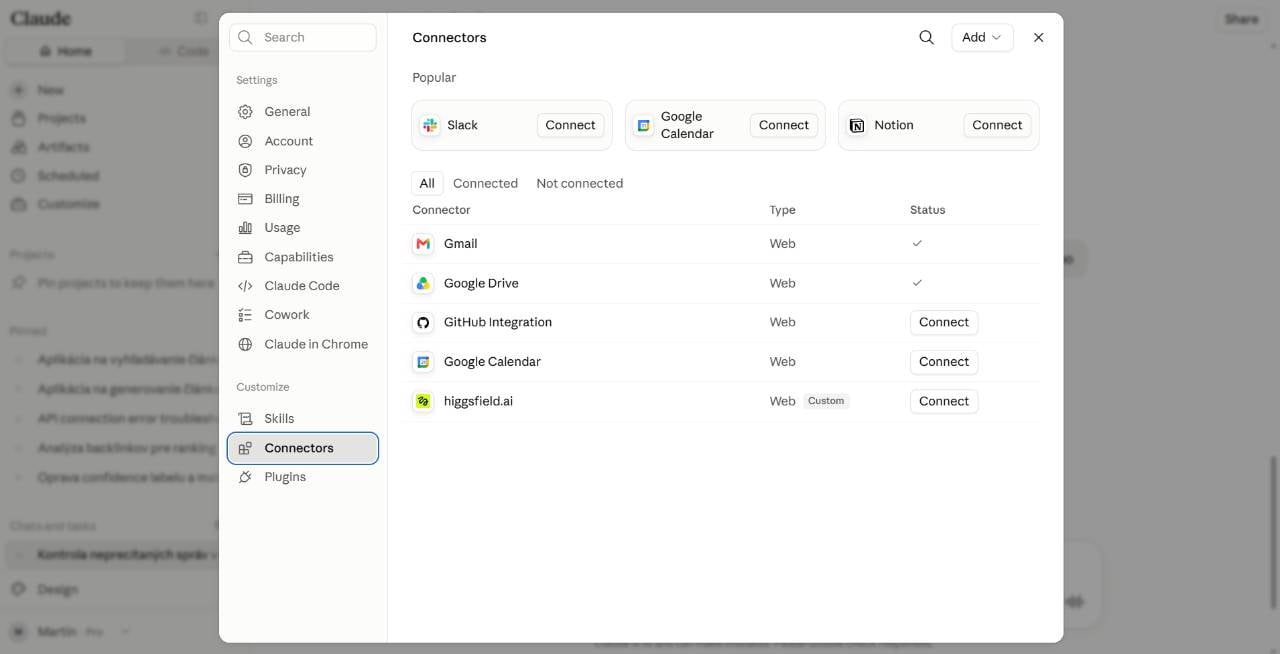Connect Slack from Popular section
Image resolution: width=1280 pixels, height=654 pixels.
pyautogui.click(x=570, y=125)
